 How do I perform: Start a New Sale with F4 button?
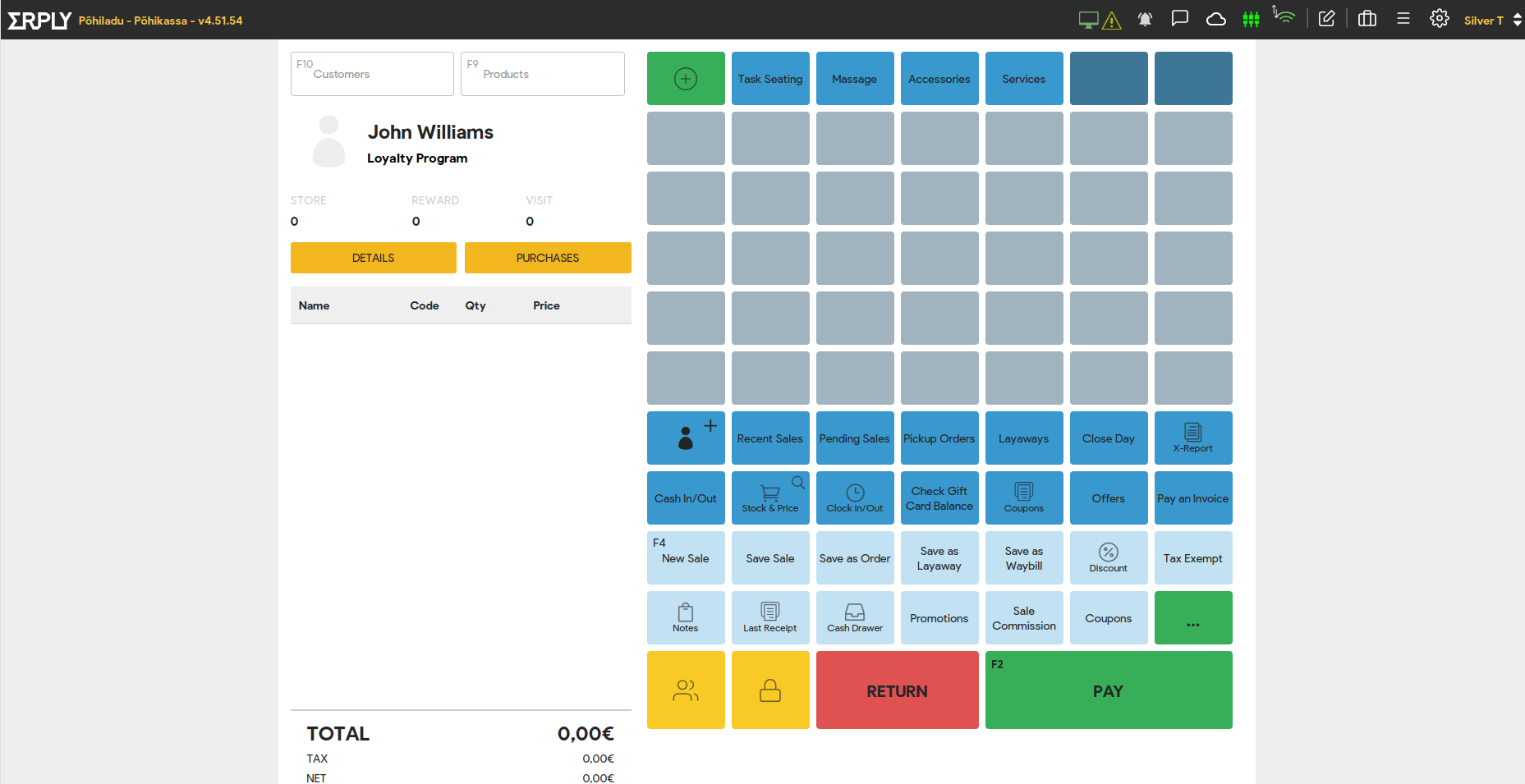click(686, 558)
